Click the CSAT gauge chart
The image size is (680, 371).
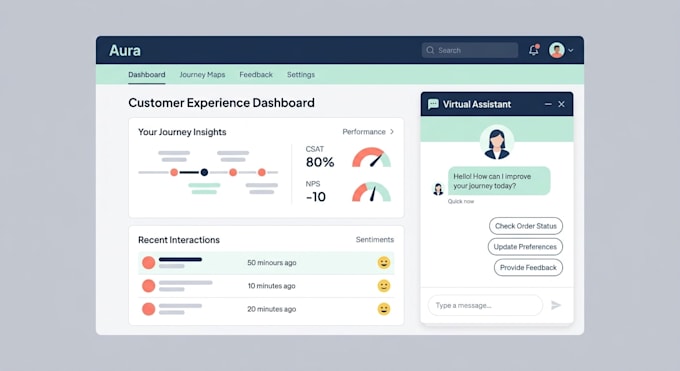pos(371,158)
